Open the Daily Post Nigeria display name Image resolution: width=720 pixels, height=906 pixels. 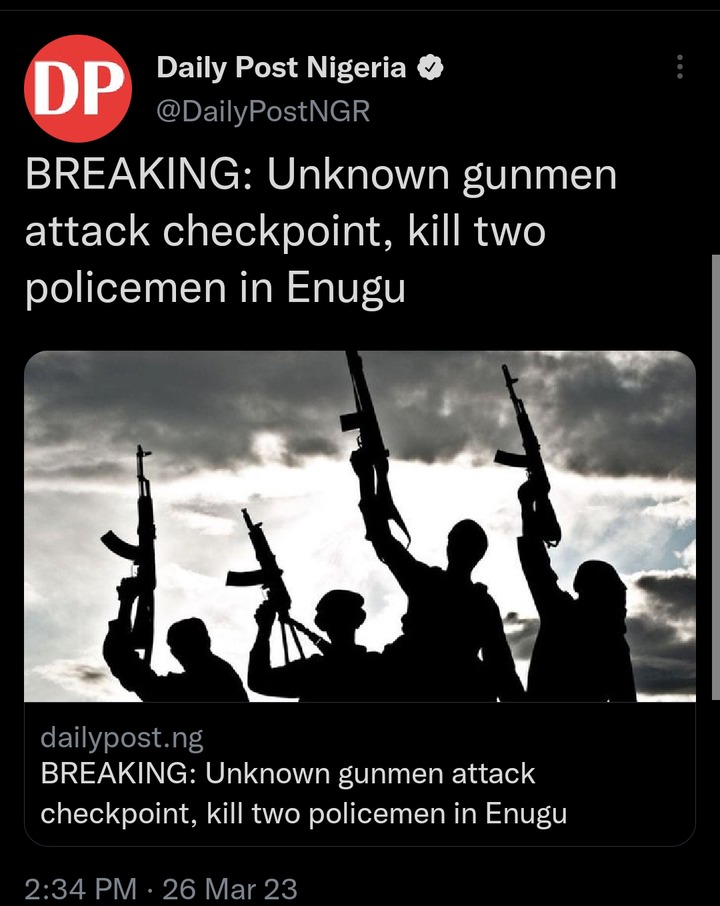(281, 68)
